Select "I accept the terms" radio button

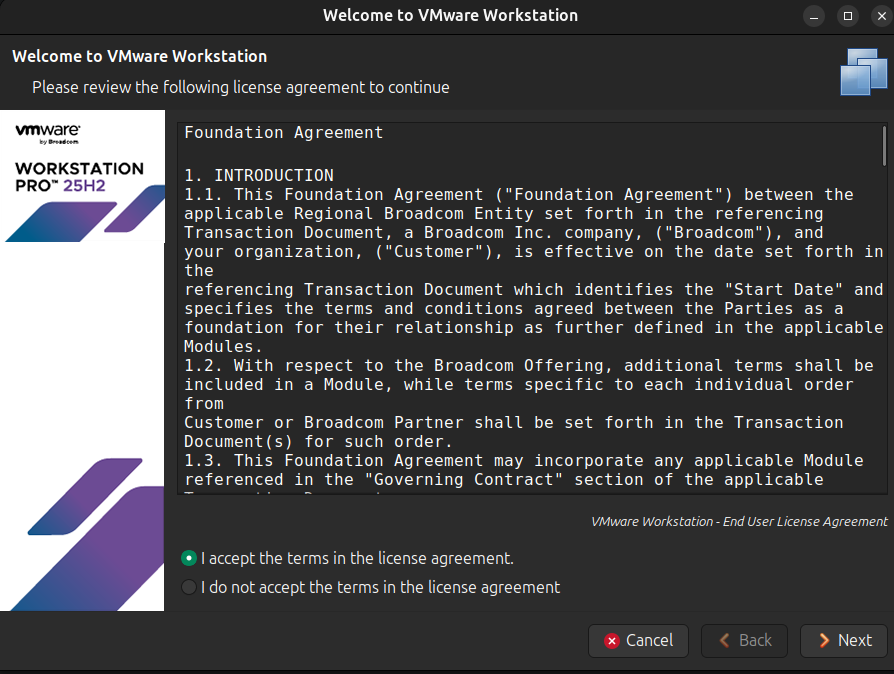[189, 558]
